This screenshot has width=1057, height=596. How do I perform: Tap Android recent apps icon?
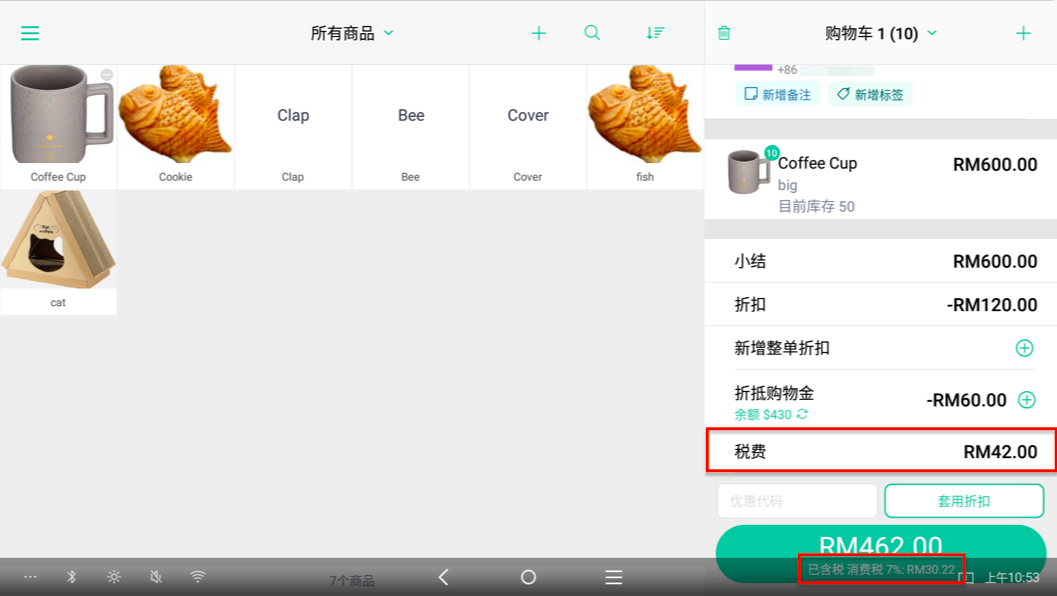613,577
